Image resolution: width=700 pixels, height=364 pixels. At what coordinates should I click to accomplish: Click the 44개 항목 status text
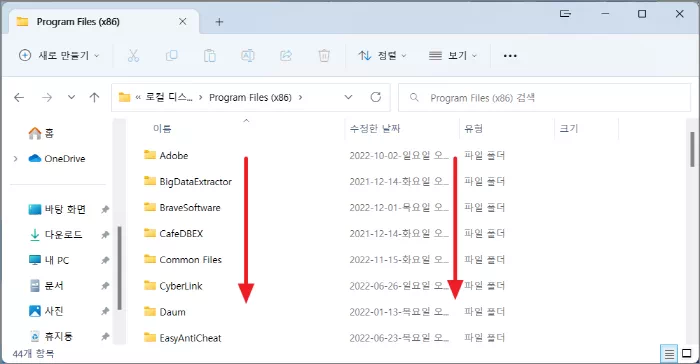[33, 354]
